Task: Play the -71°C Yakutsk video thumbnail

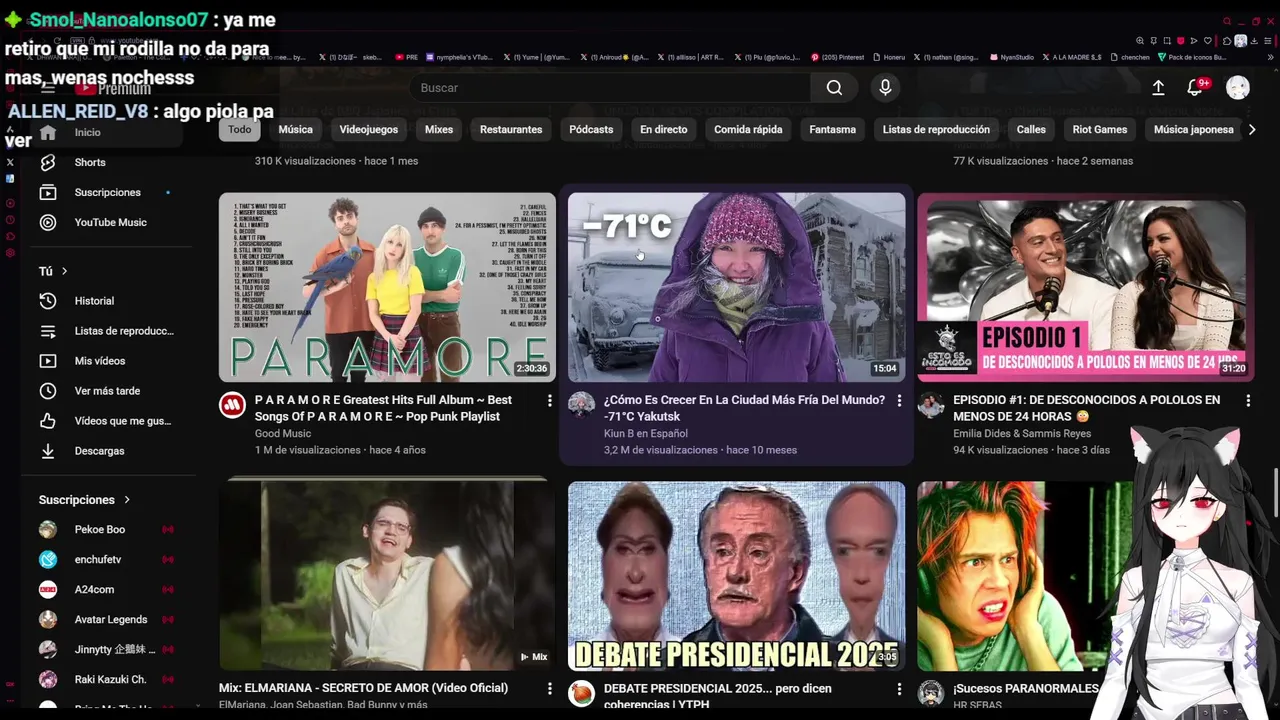Action: [736, 287]
